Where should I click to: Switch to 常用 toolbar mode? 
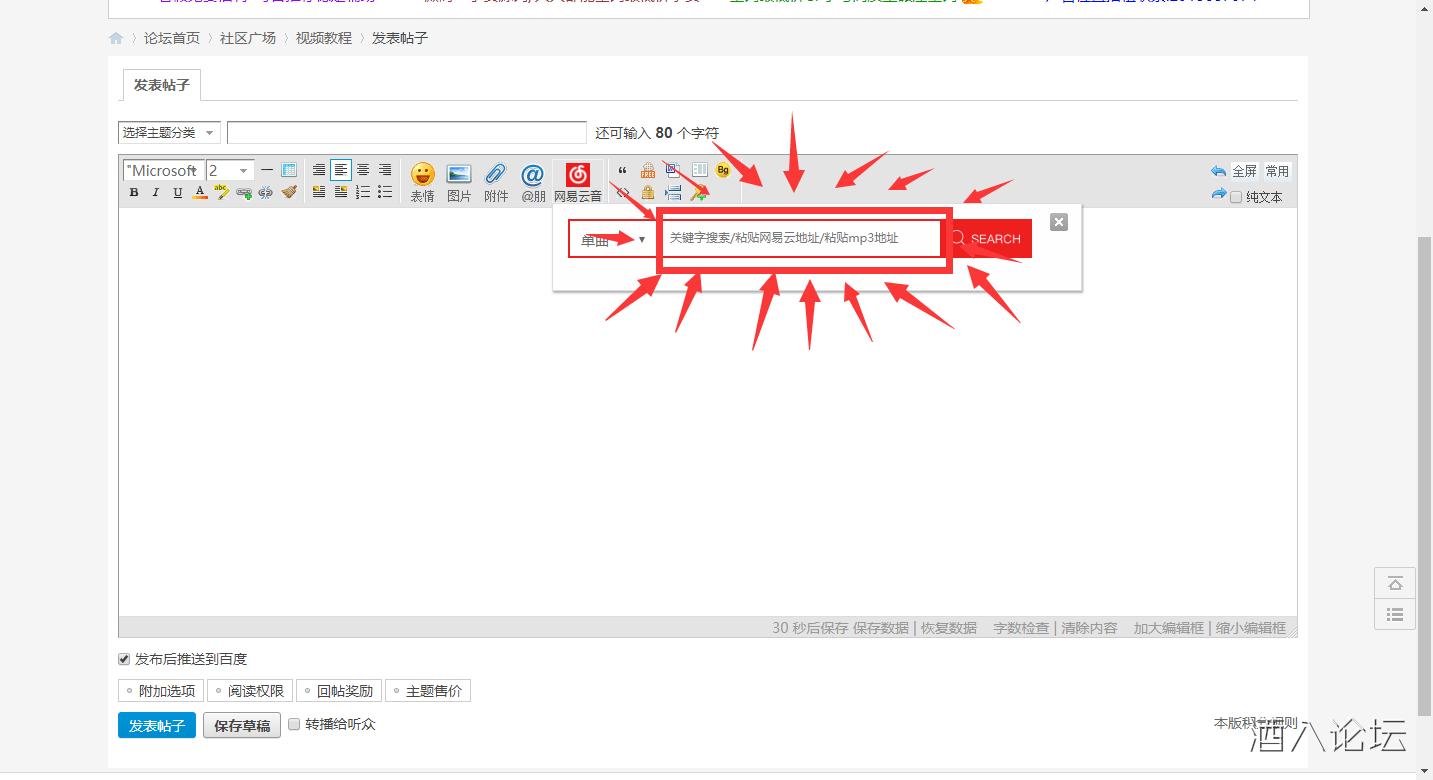tap(1277, 171)
